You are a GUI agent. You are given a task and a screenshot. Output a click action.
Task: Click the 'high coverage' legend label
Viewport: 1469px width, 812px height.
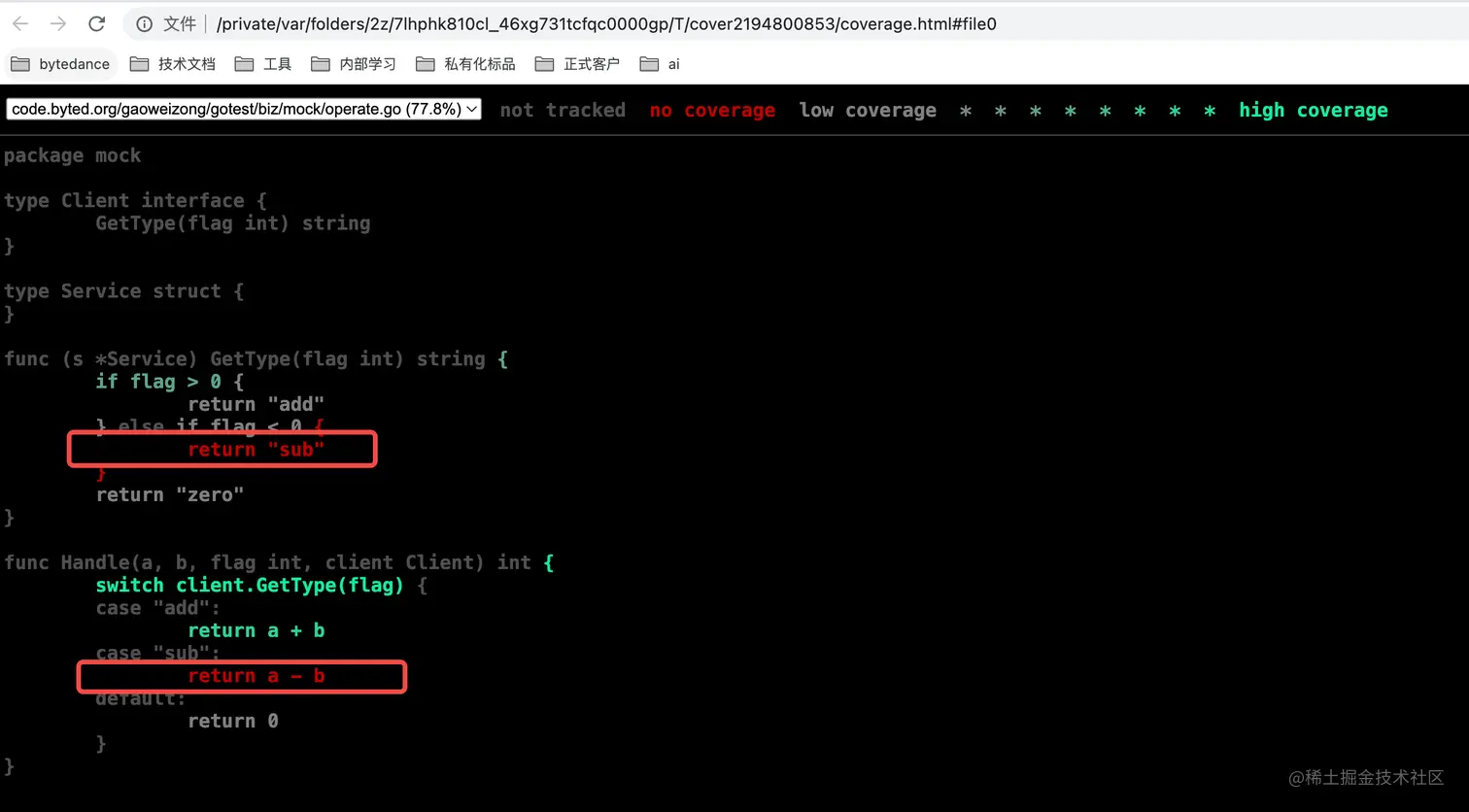[1314, 110]
